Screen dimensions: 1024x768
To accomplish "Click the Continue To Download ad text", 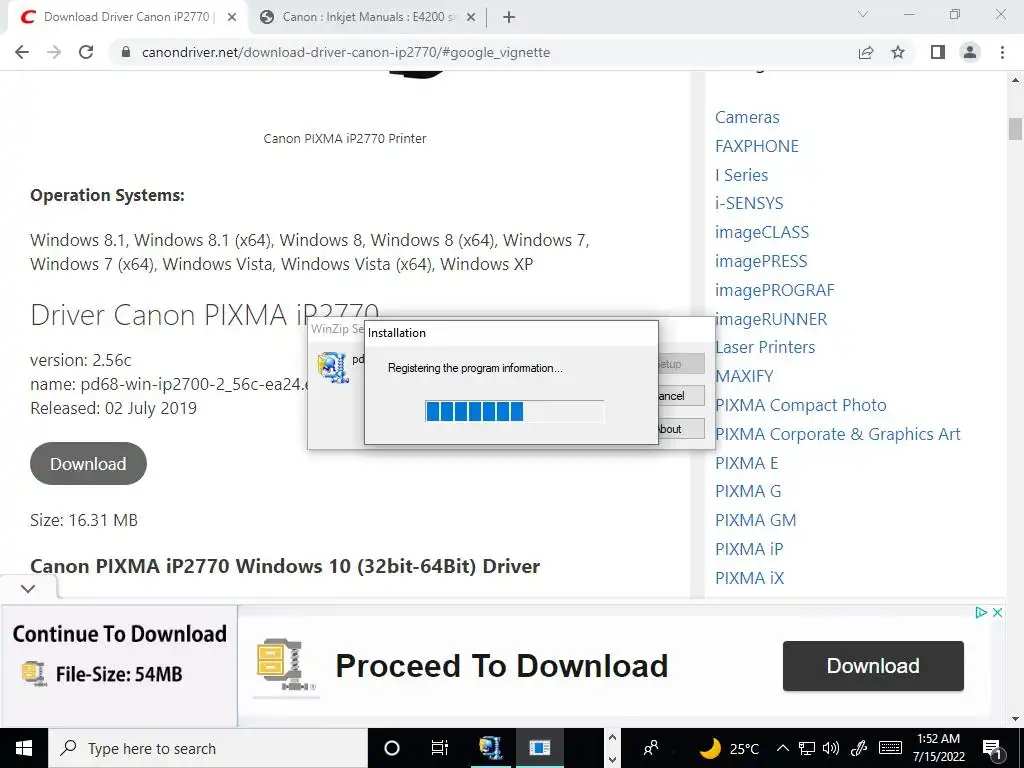I will [120, 633].
